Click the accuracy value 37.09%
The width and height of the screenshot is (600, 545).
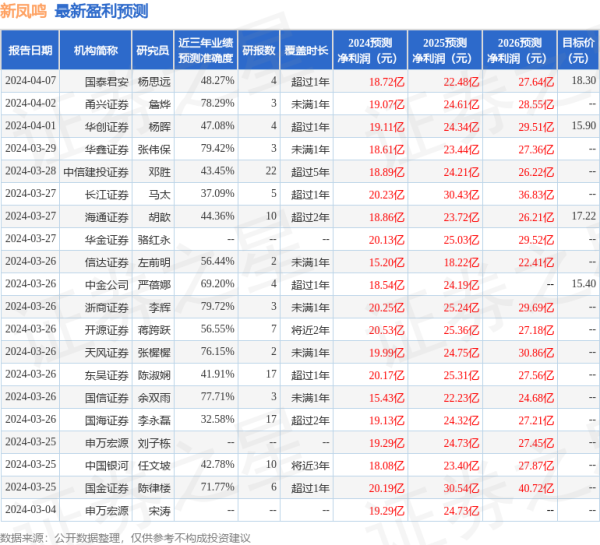pyautogui.click(x=217, y=193)
